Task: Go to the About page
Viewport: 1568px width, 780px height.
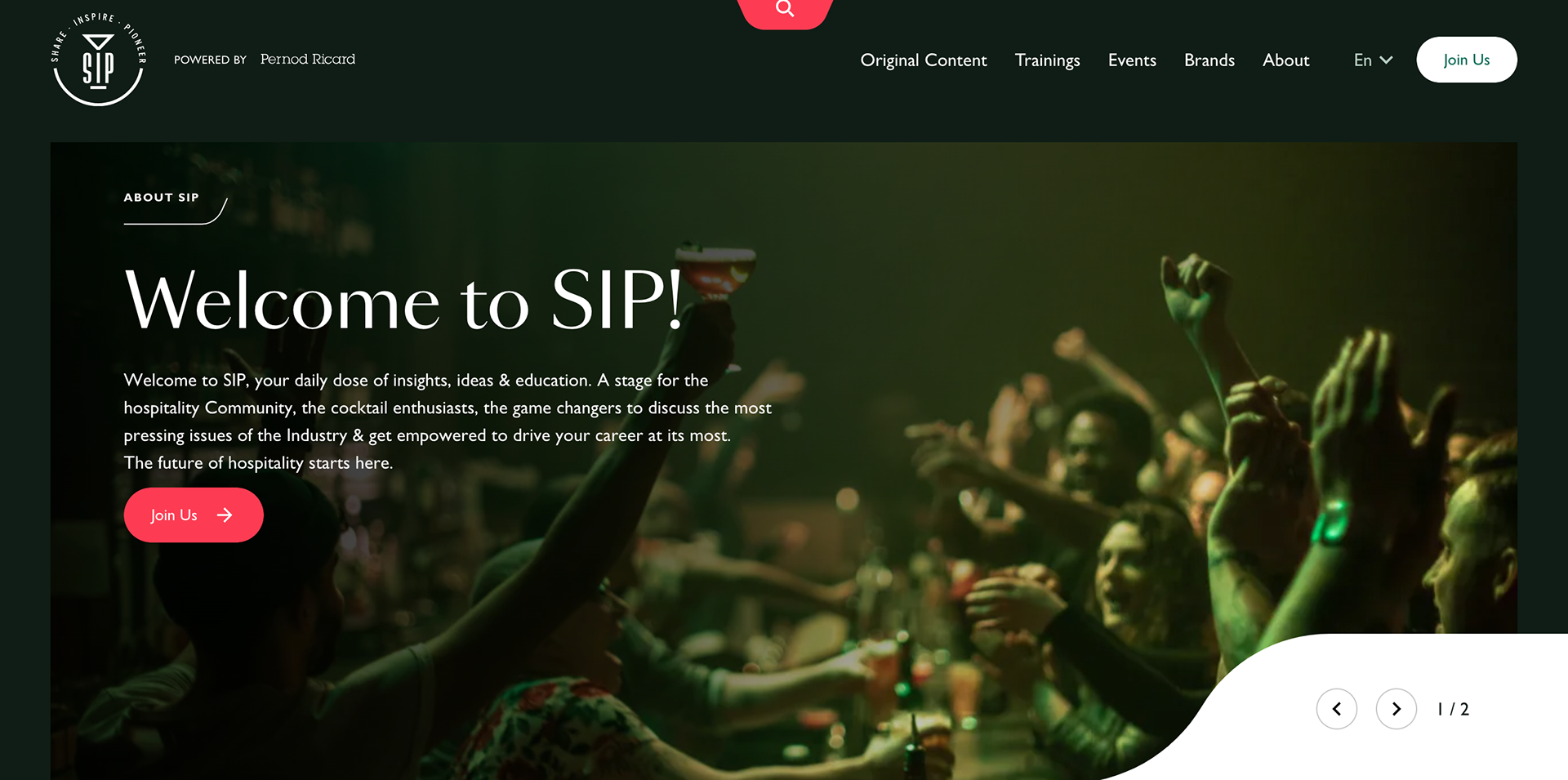Action: 1286,60
